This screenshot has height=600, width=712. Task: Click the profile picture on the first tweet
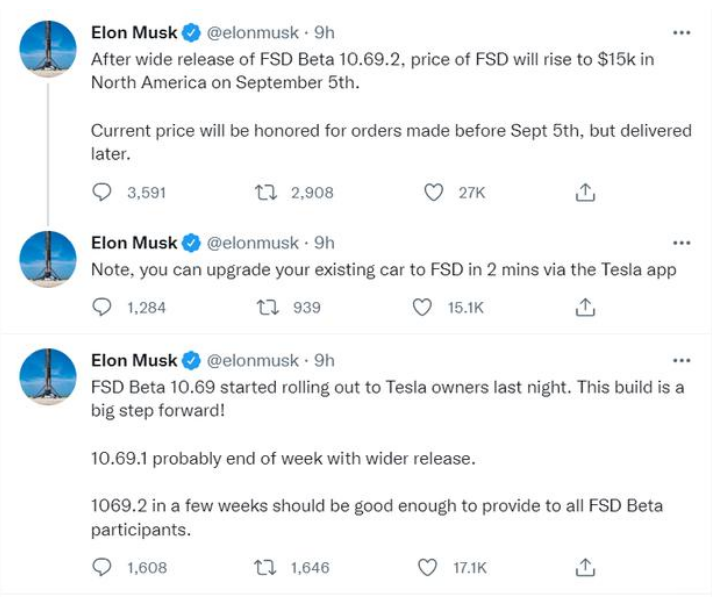pyautogui.click(x=48, y=49)
